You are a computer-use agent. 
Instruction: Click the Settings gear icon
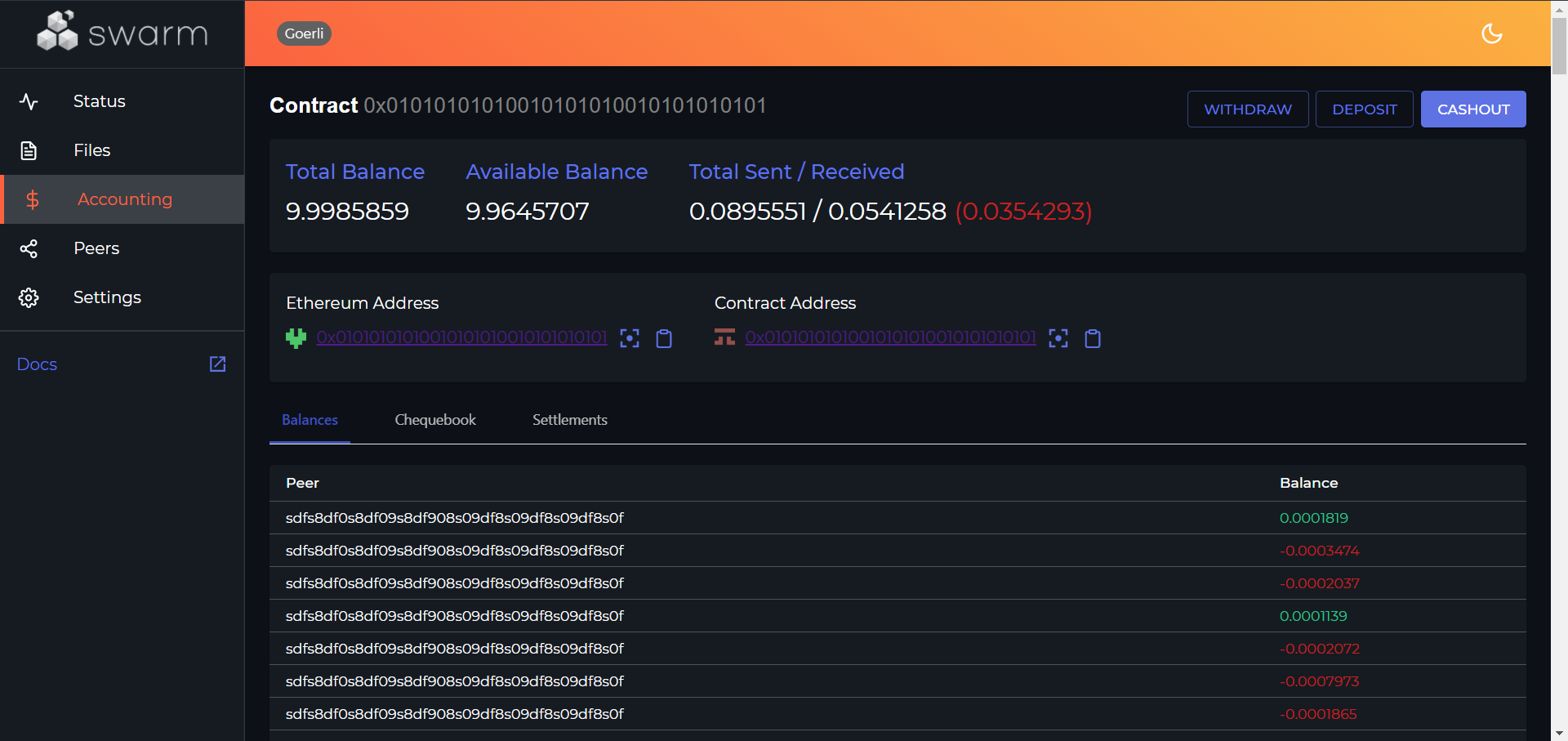tap(29, 297)
